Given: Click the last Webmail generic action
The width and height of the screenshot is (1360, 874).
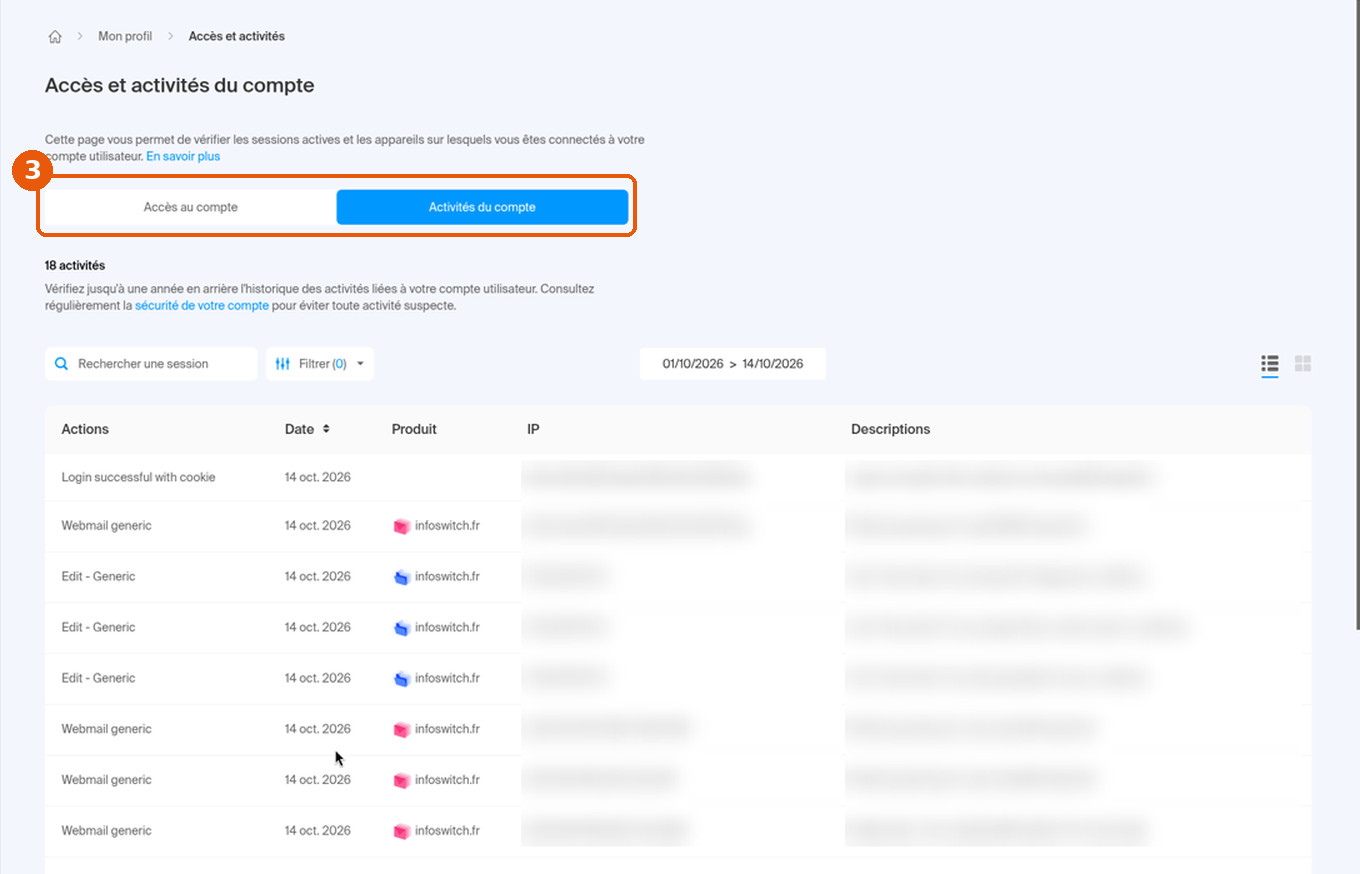Looking at the screenshot, I should point(106,831).
